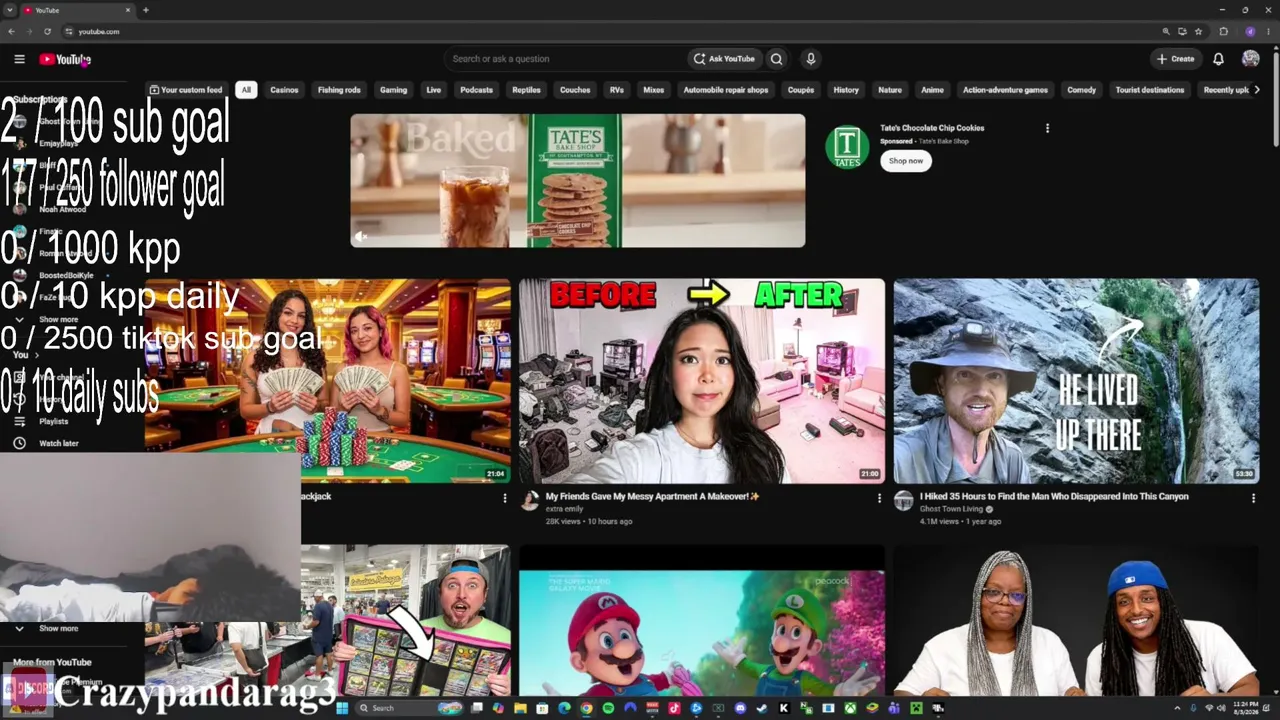
Task: Start voice search with the microphone
Action: coord(811,59)
